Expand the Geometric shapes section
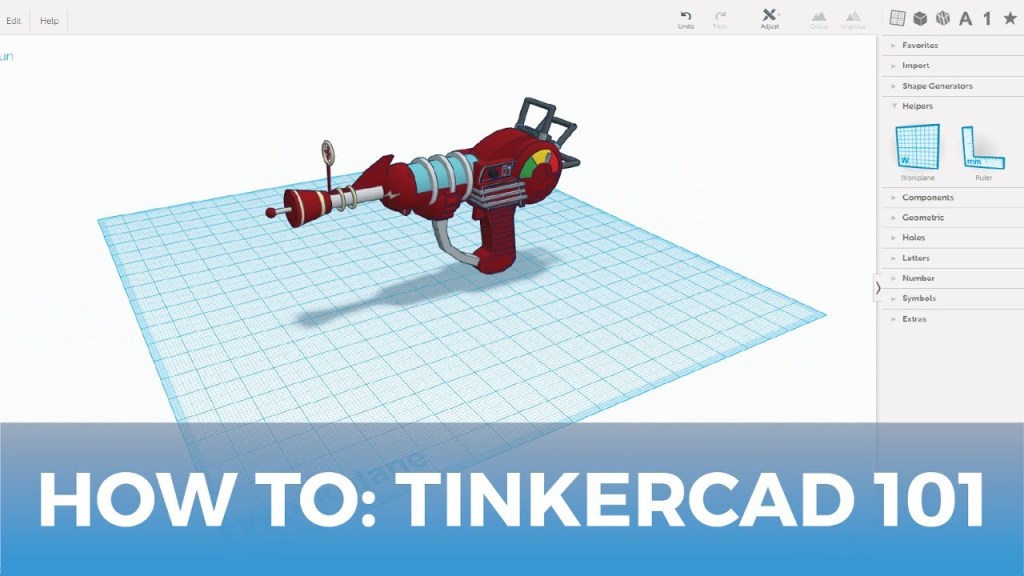 tap(922, 217)
